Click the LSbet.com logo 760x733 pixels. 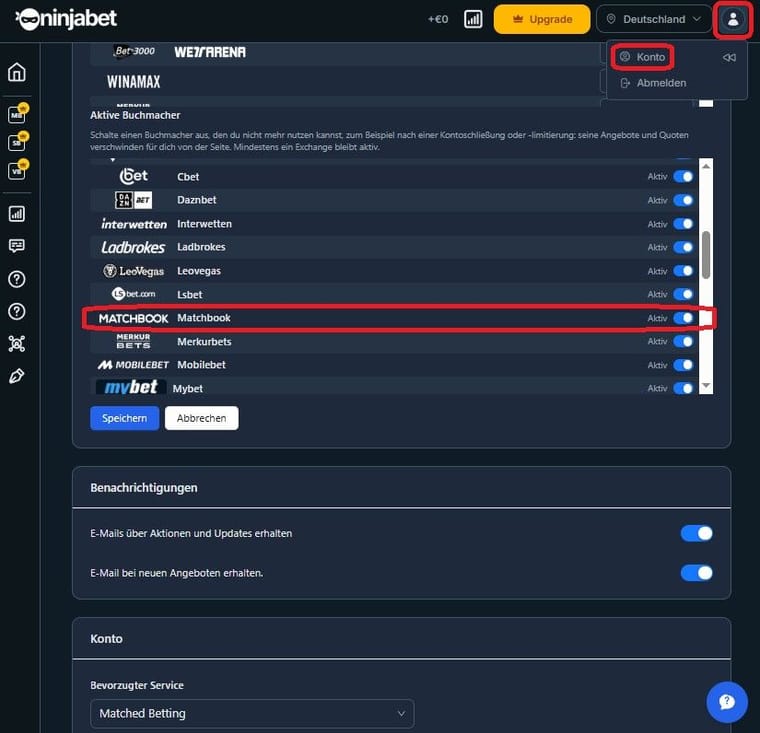133,294
